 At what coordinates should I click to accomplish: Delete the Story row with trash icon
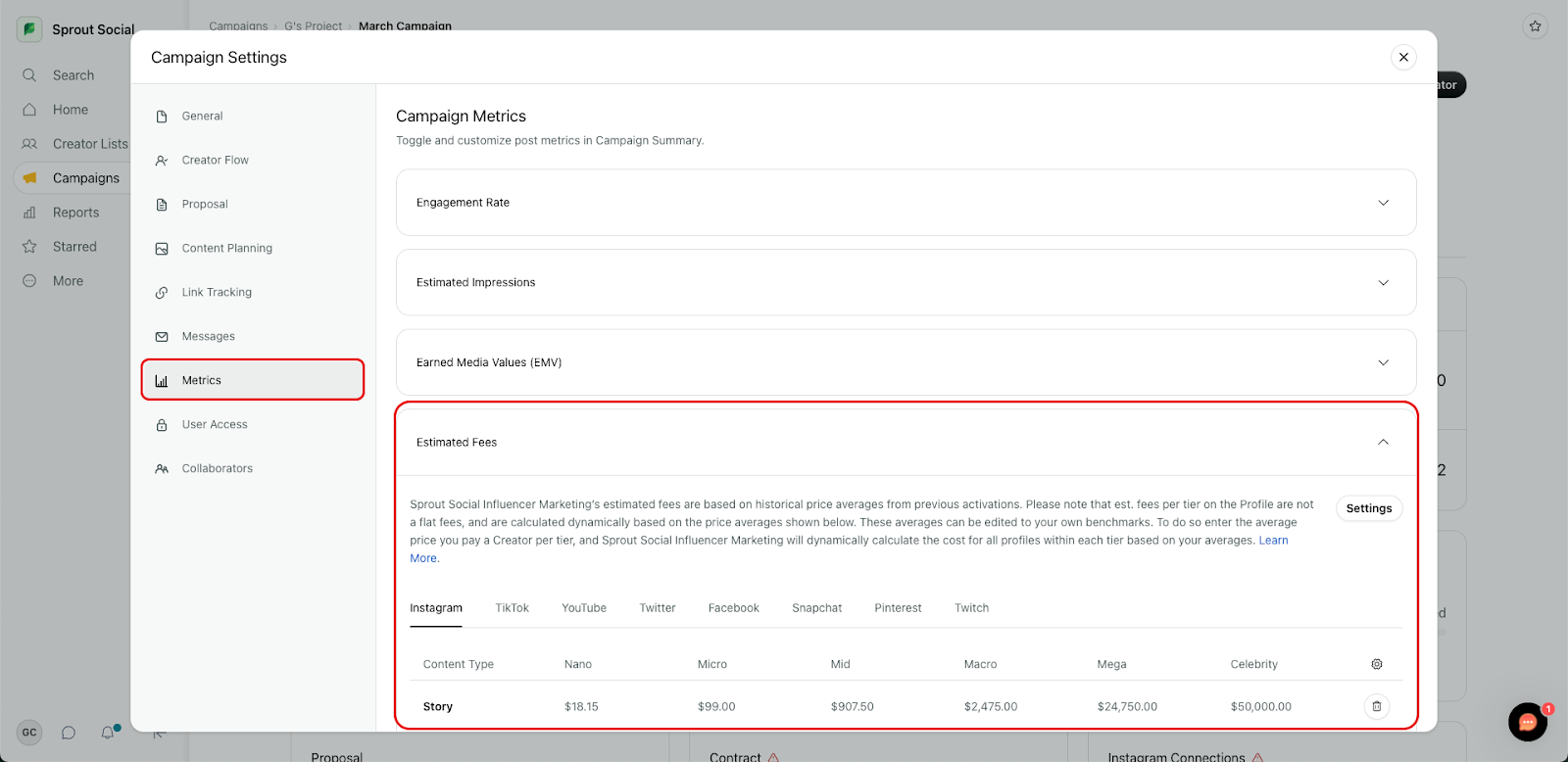point(1377,706)
